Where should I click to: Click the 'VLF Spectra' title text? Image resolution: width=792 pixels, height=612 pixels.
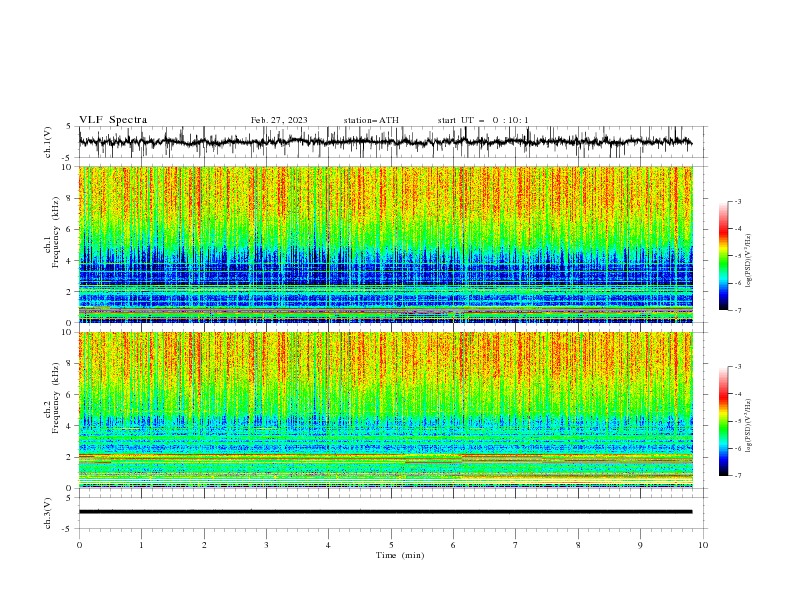click(113, 120)
